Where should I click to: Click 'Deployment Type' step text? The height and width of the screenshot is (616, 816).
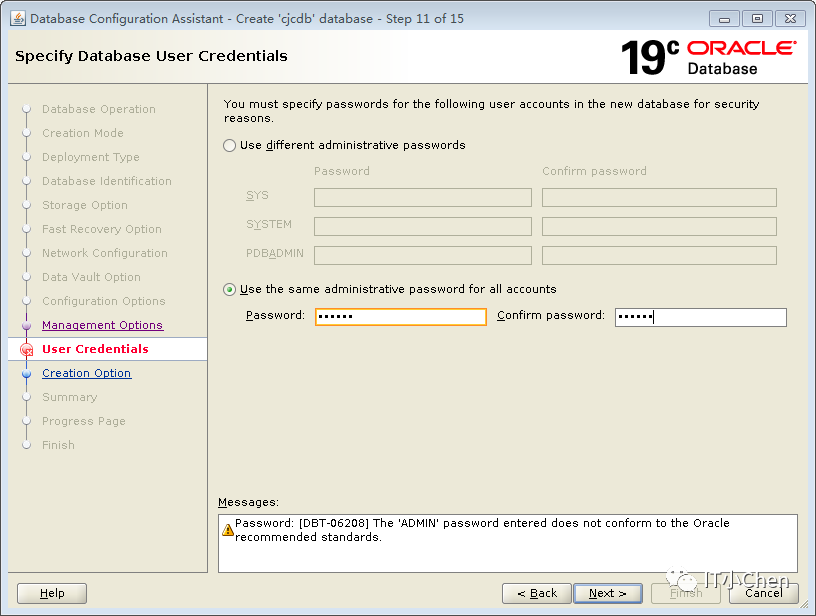[x=91, y=157]
